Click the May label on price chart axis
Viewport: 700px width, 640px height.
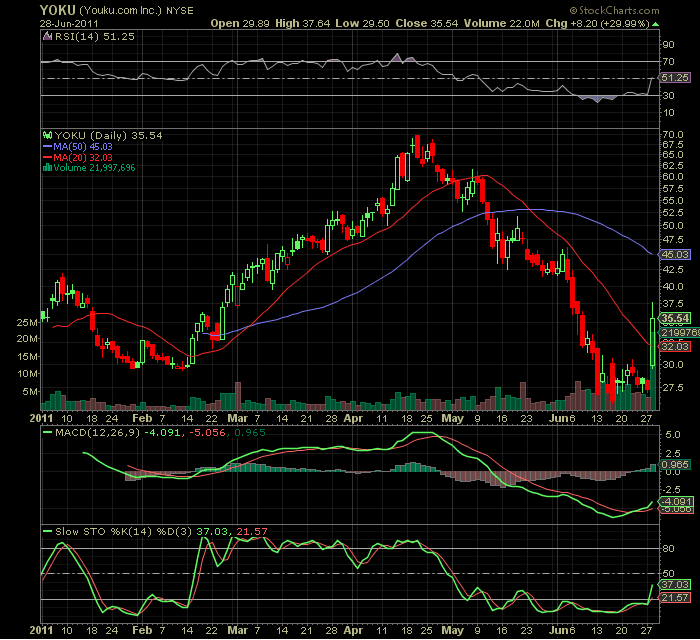(x=452, y=418)
